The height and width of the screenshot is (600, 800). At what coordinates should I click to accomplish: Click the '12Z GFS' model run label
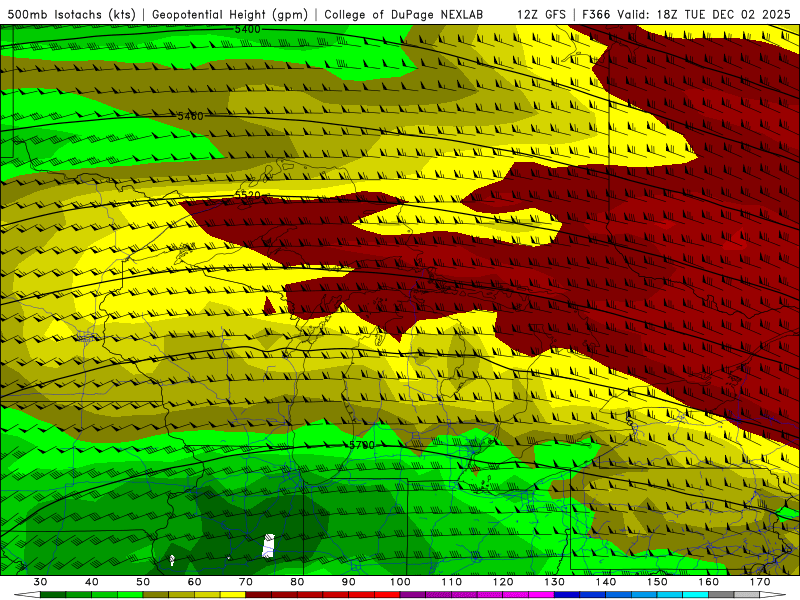(541, 14)
